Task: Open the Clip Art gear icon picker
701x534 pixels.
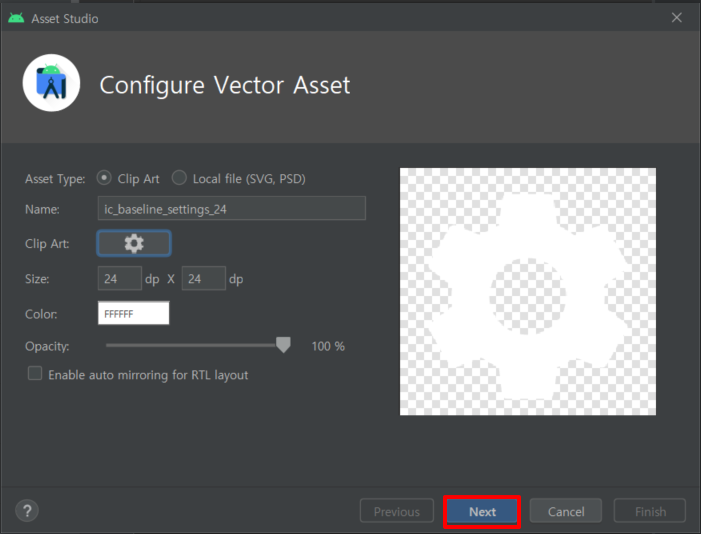Action: 134,243
